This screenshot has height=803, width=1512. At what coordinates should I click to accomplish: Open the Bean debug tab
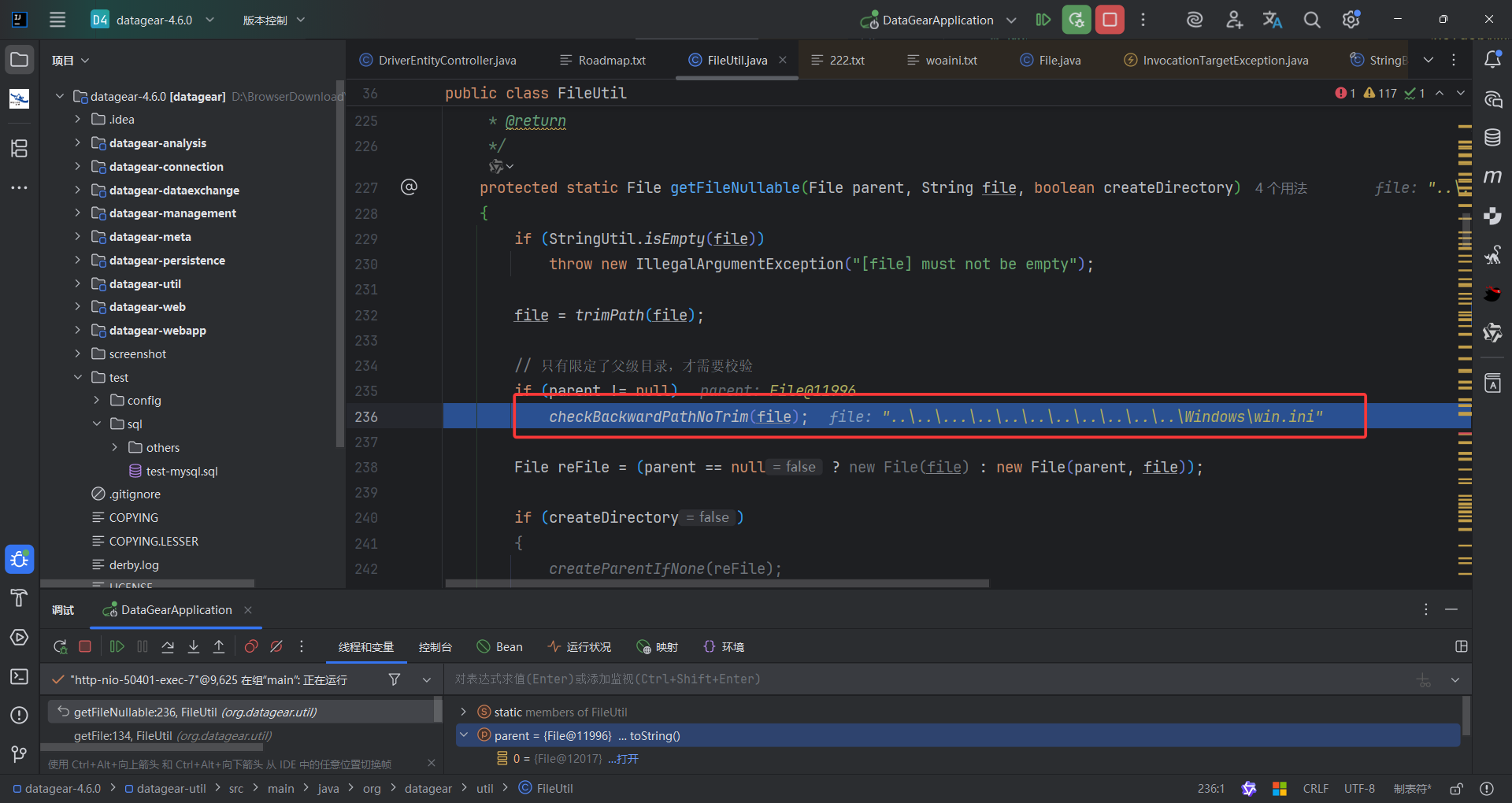tap(500, 647)
